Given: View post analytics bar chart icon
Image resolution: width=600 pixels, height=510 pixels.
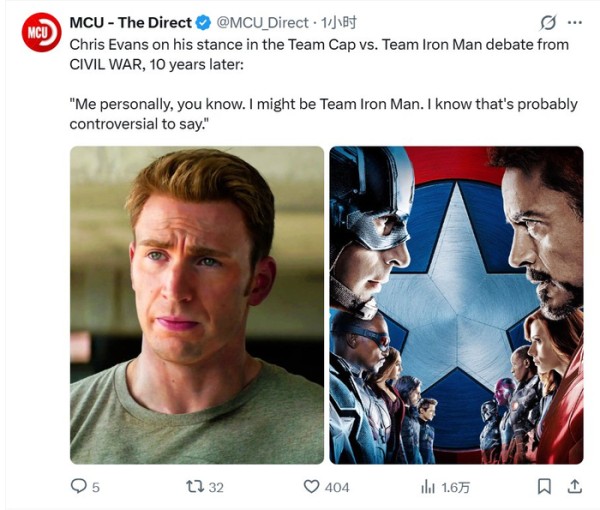Looking at the screenshot, I should [428, 487].
